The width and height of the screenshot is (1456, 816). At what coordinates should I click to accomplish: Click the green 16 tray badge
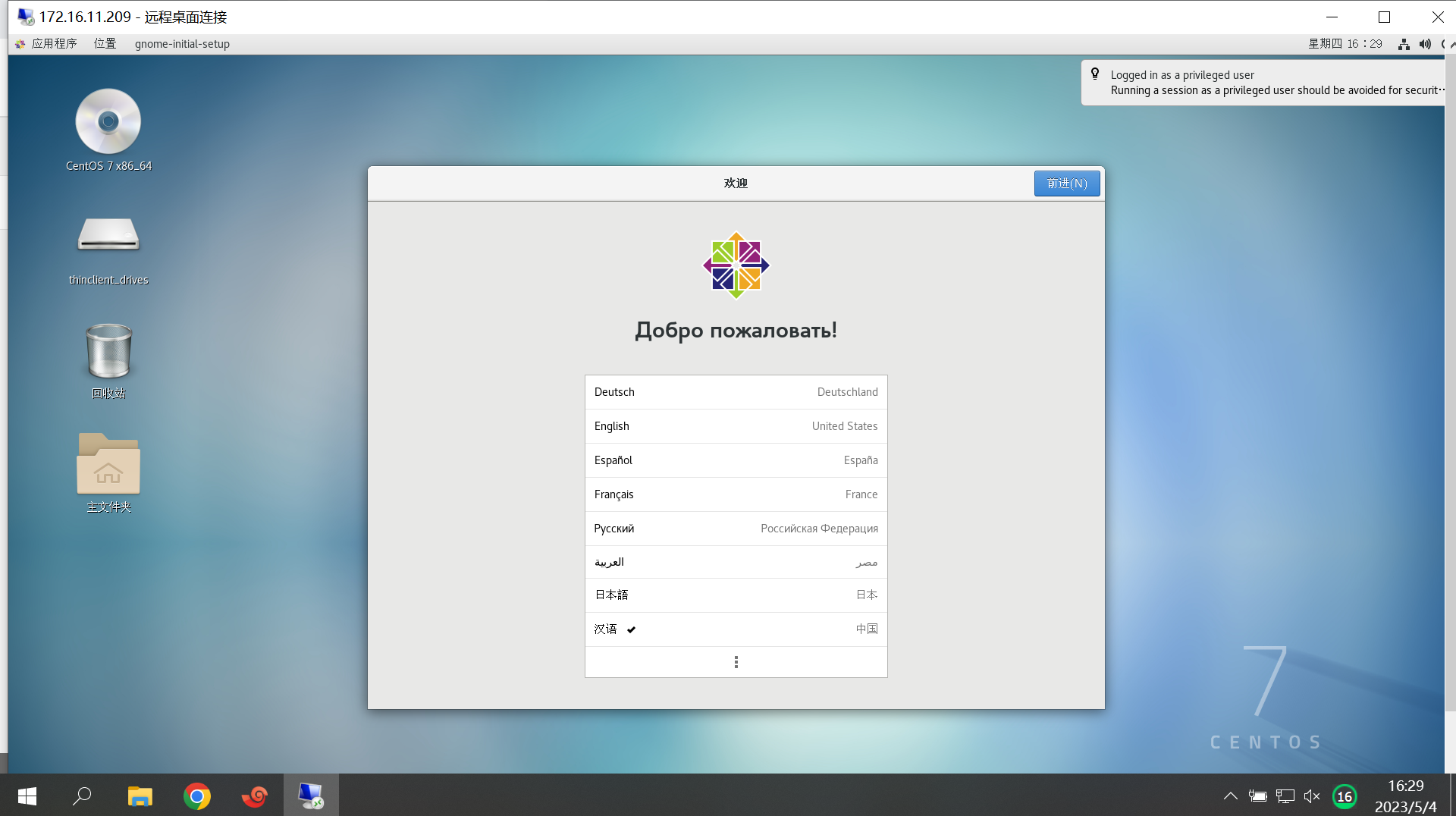(1345, 796)
